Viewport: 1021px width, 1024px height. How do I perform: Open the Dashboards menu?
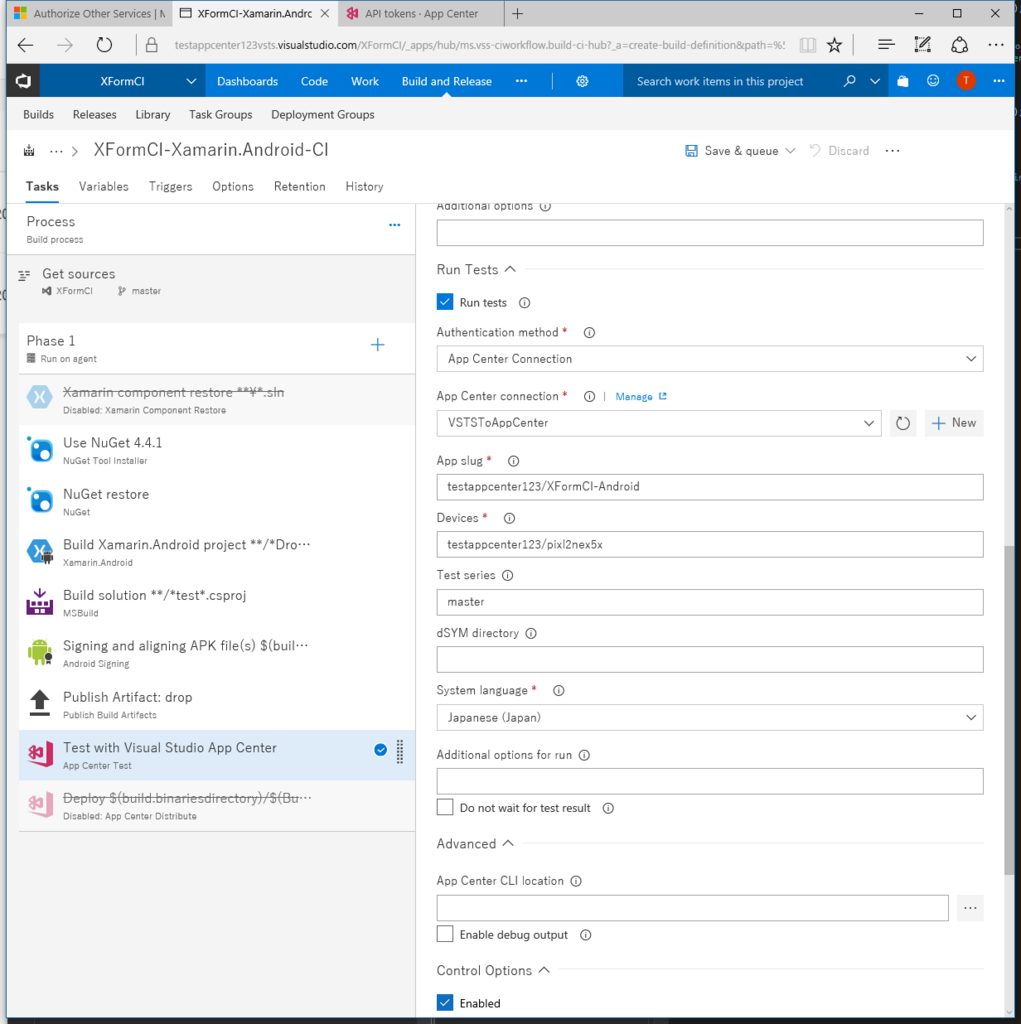coord(247,81)
